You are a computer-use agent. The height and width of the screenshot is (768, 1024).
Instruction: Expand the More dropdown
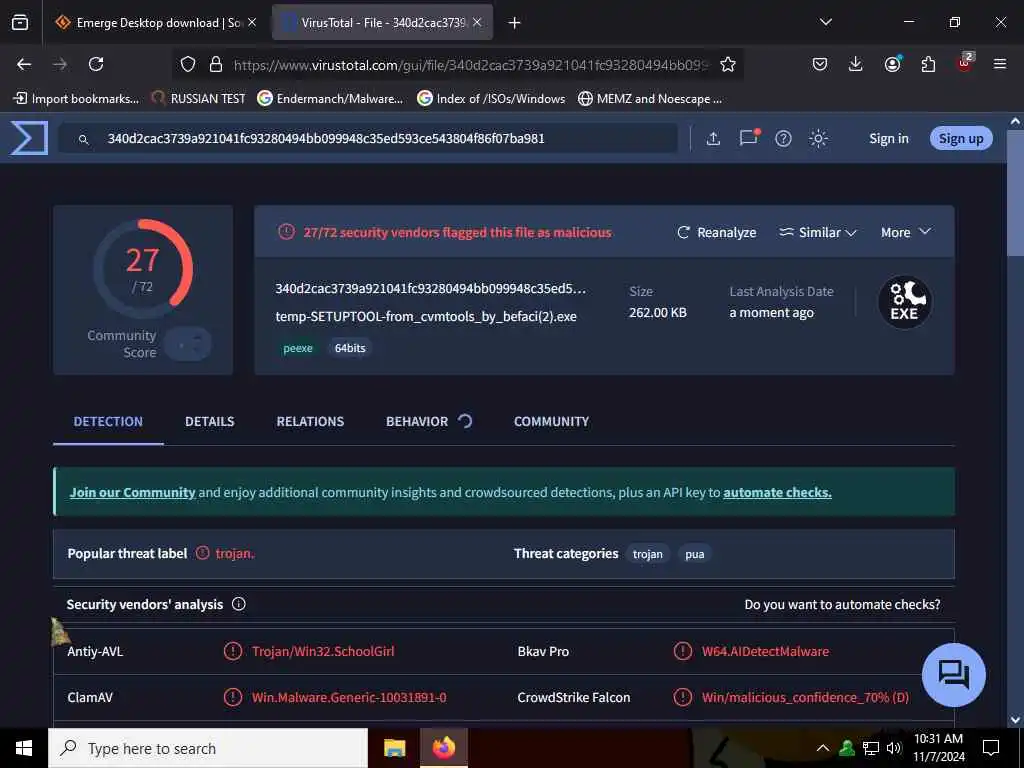tap(905, 232)
